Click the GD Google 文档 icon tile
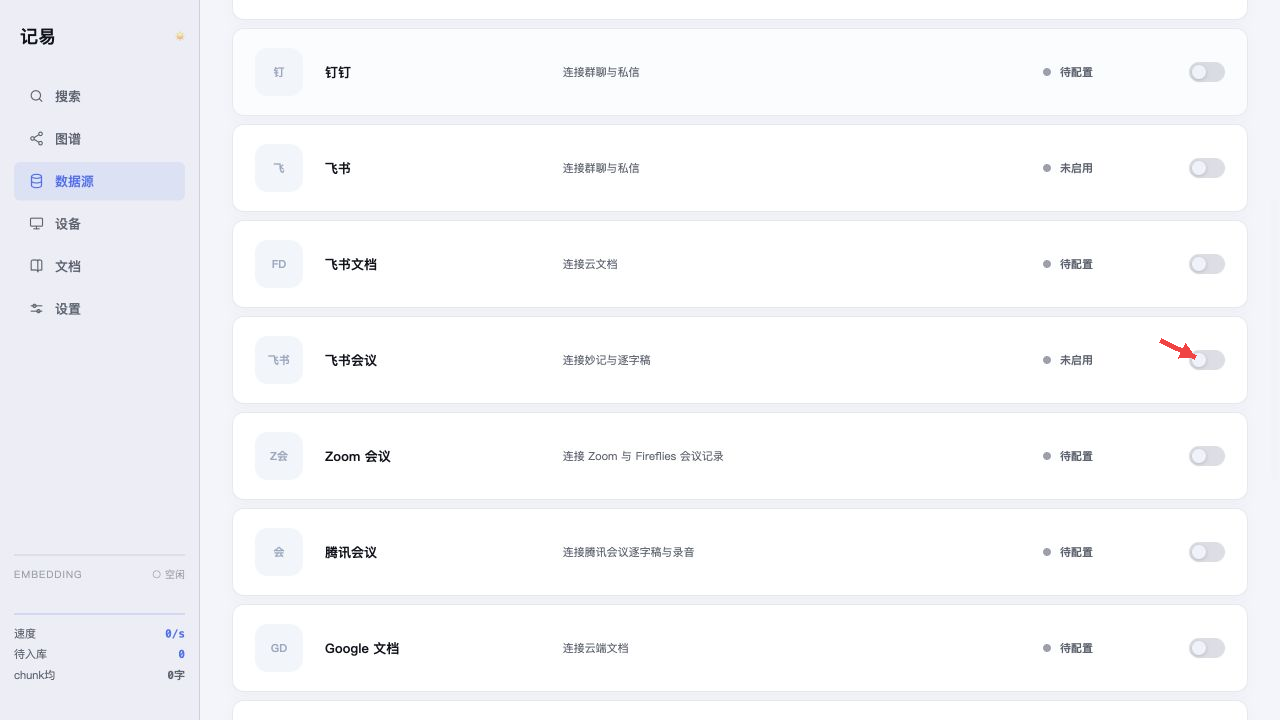This screenshot has height=720, width=1280. pyautogui.click(x=279, y=648)
